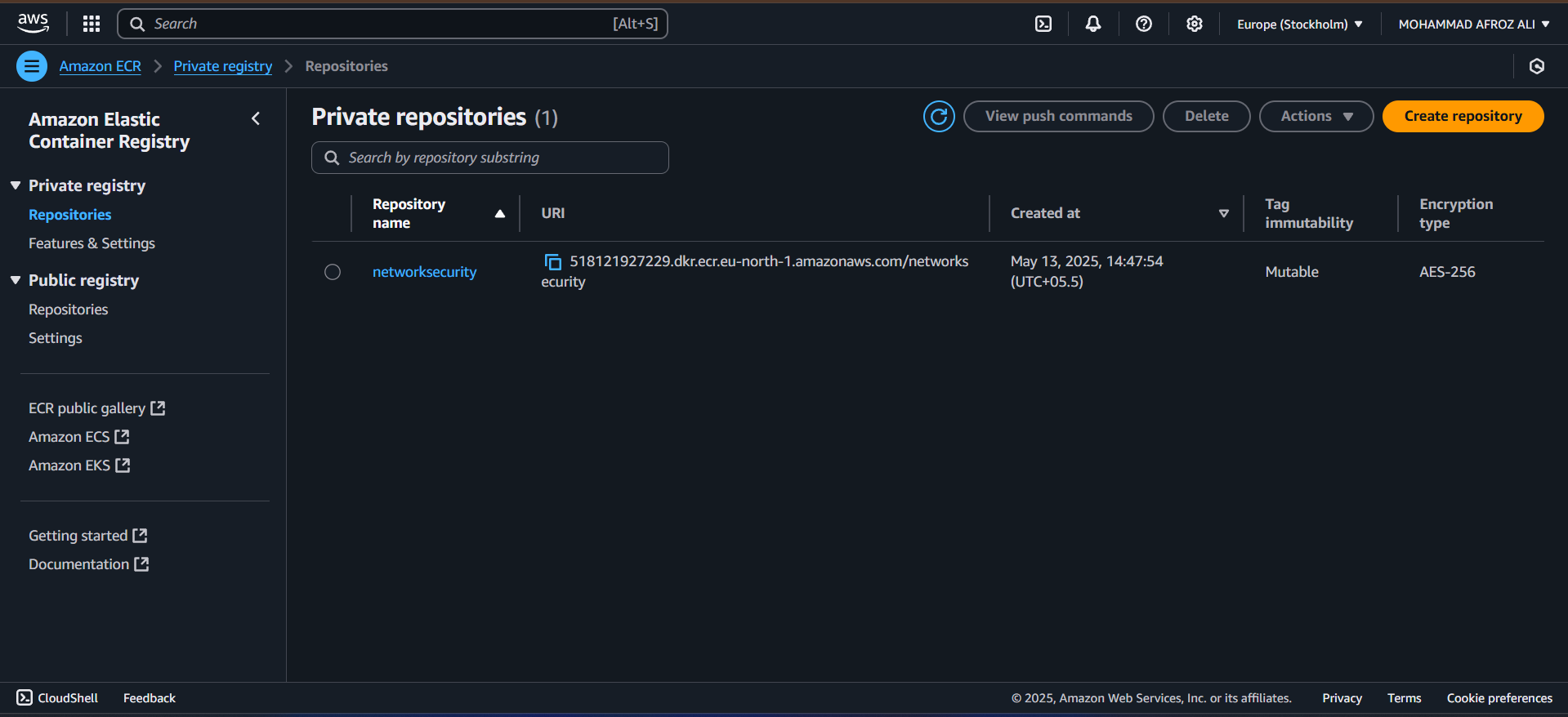Open the Actions dropdown

pos(1316,116)
